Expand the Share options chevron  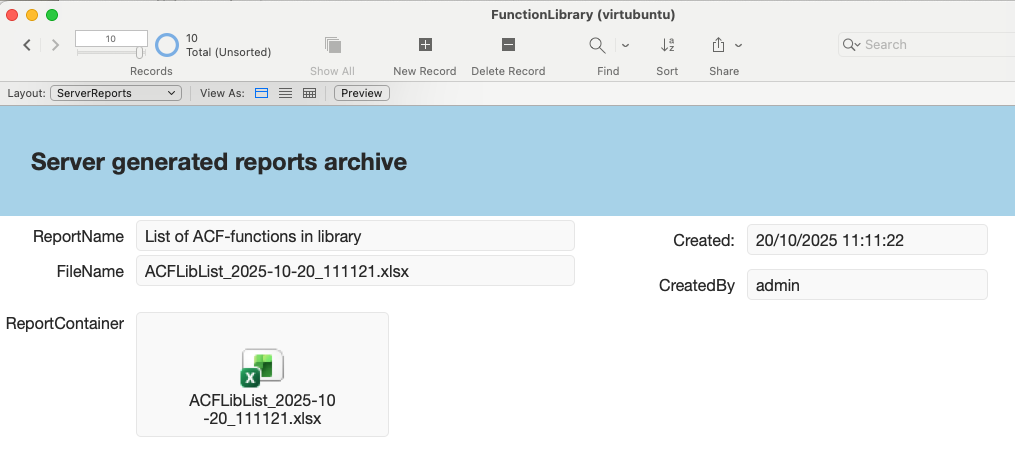[x=739, y=45]
